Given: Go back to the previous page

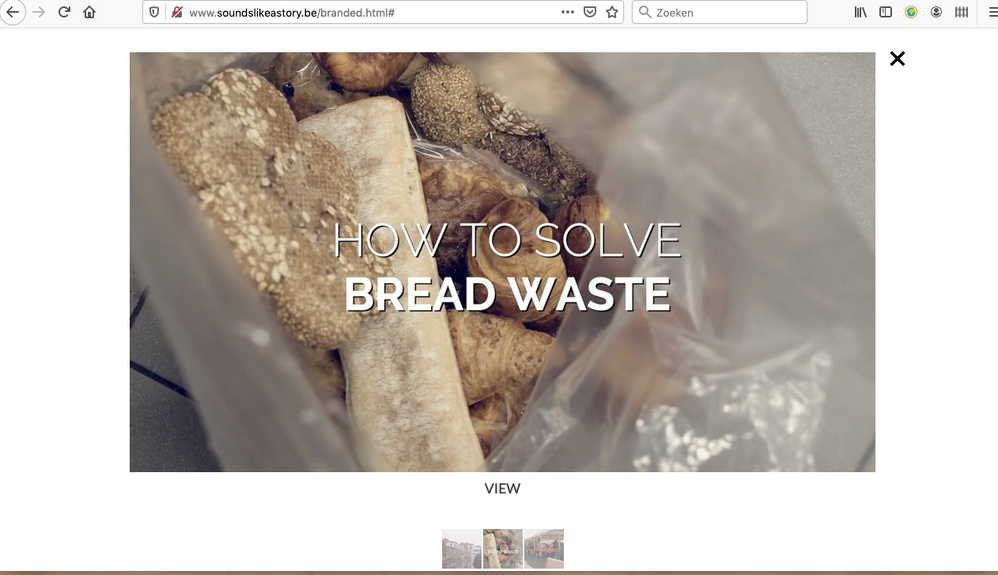Looking at the screenshot, I should point(13,12).
